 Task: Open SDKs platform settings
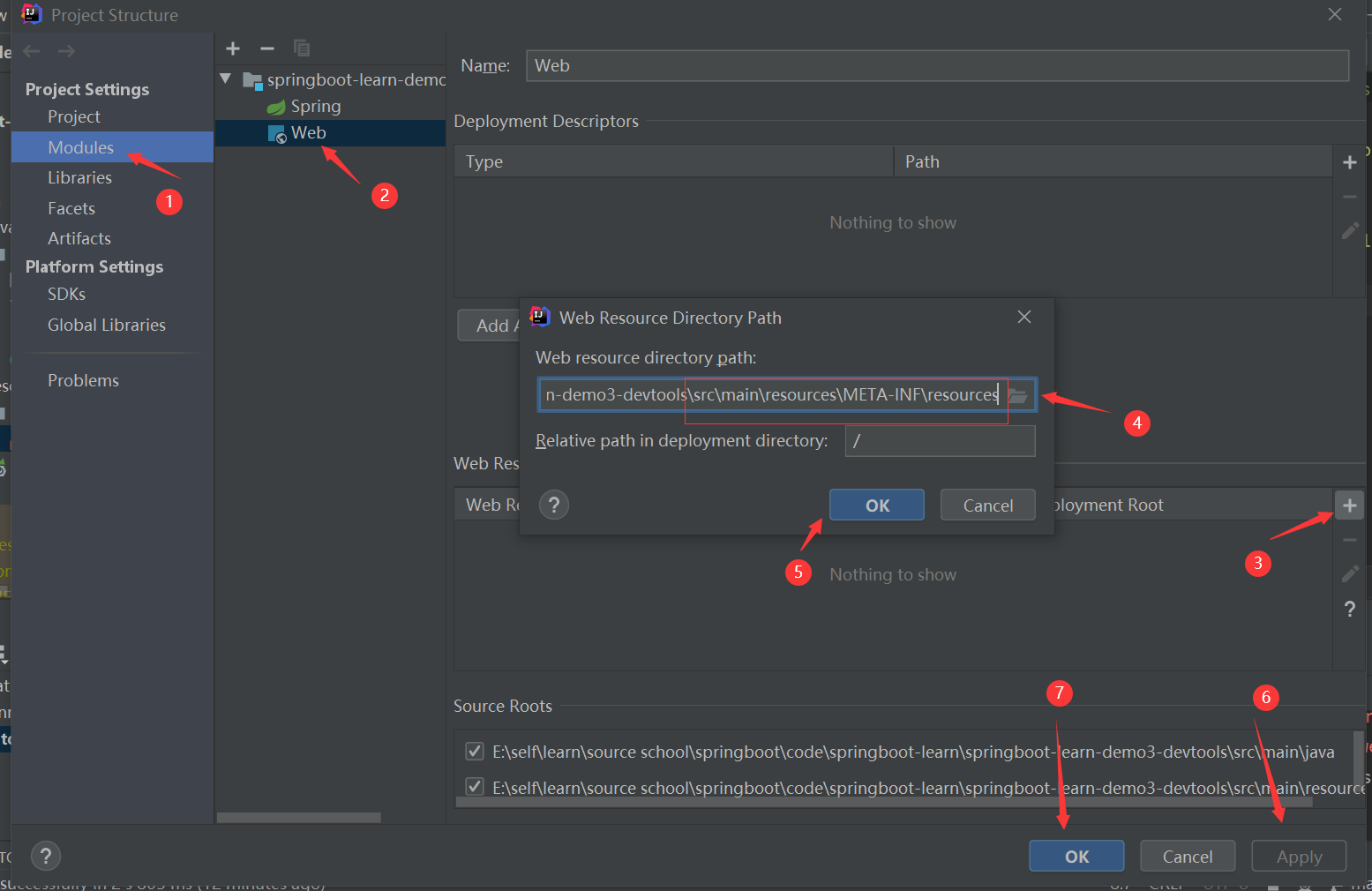coord(66,294)
